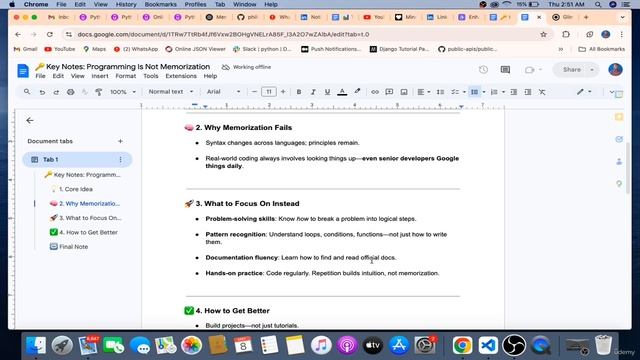Increase the indent level
Viewport: 640px width, 360px height.
coord(528,92)
